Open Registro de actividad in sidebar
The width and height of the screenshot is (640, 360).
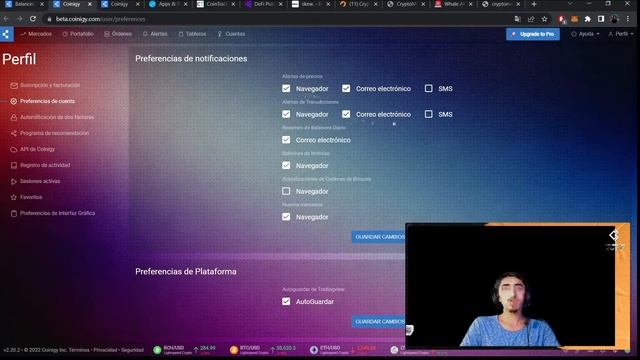45,165
